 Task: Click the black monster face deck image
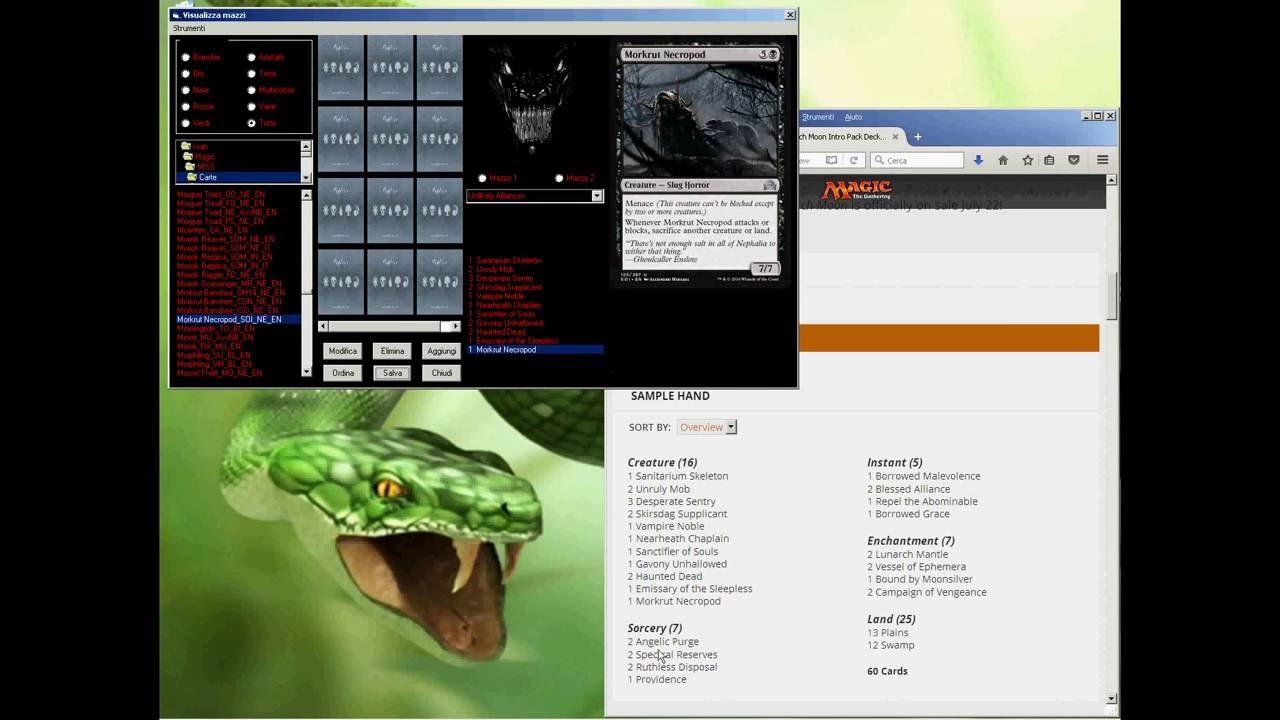531,99
